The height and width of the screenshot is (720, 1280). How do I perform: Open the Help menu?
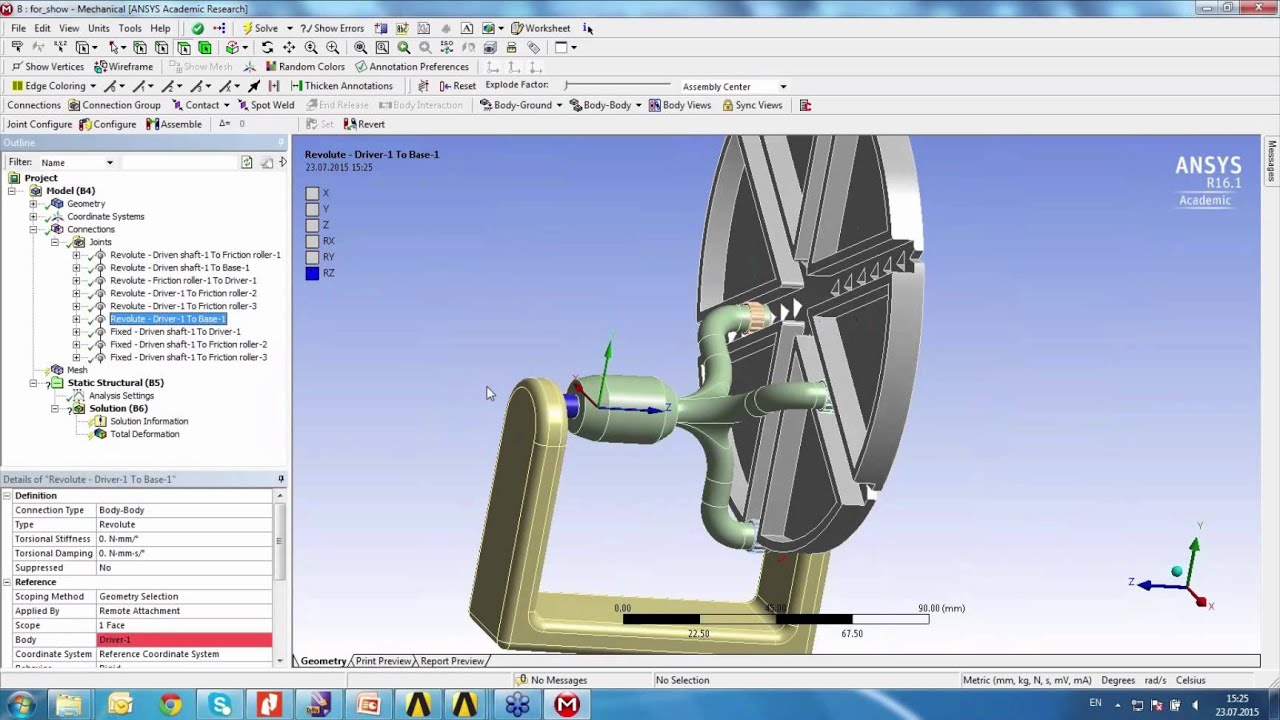[x=160, y=28]
